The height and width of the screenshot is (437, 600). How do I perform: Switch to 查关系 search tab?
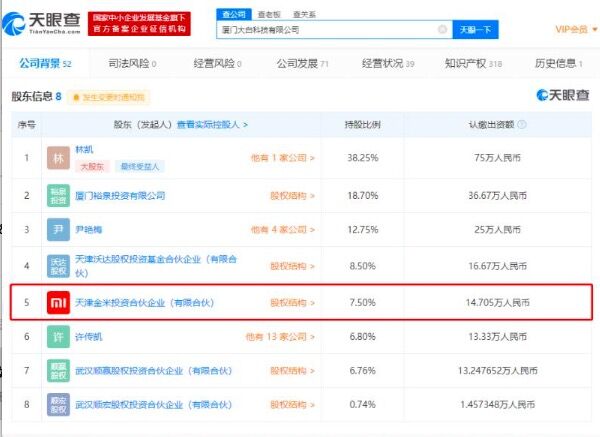pyautogui.click(x=304, y=15)
